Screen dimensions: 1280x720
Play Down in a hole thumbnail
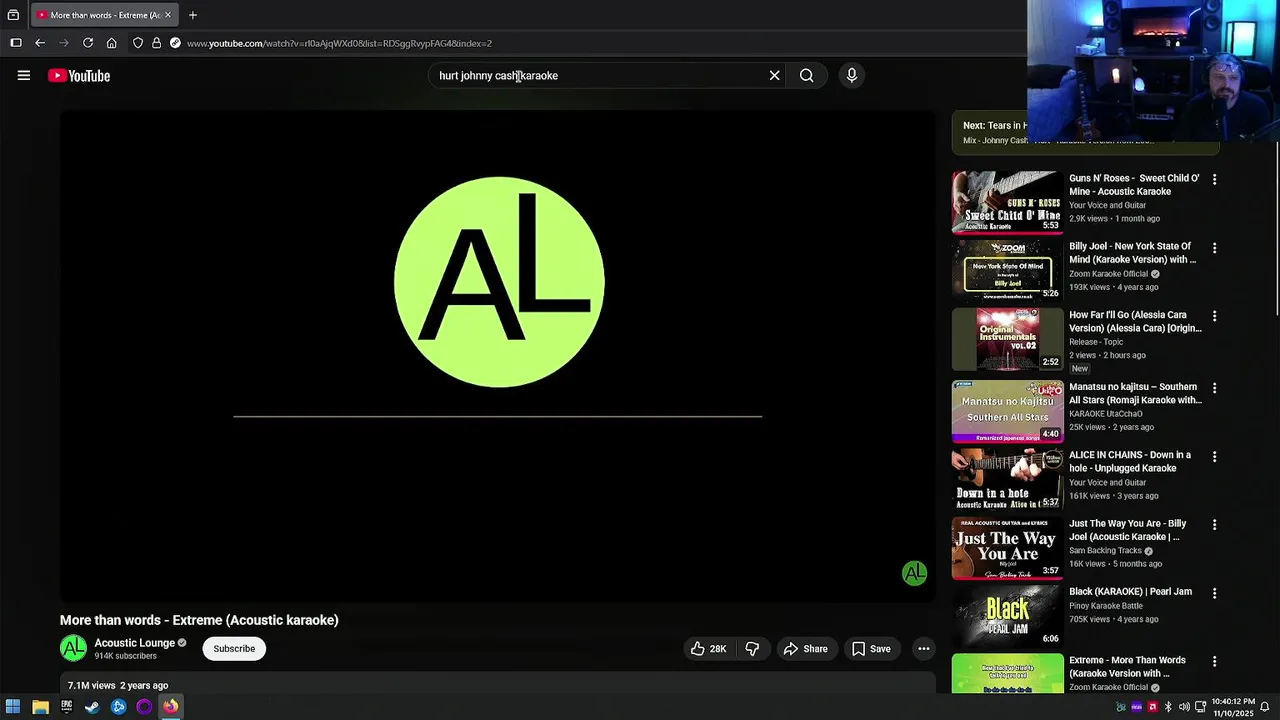(x=1007, y=479)
